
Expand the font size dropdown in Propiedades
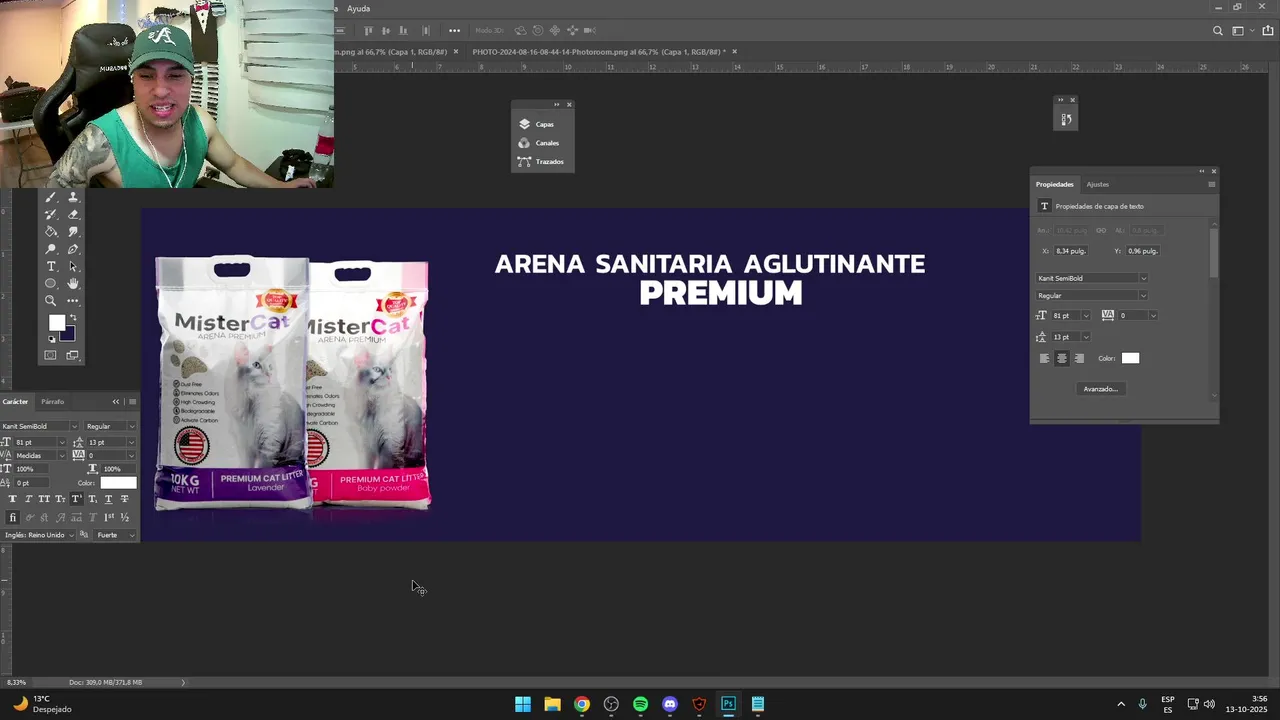click(1086, 316)
